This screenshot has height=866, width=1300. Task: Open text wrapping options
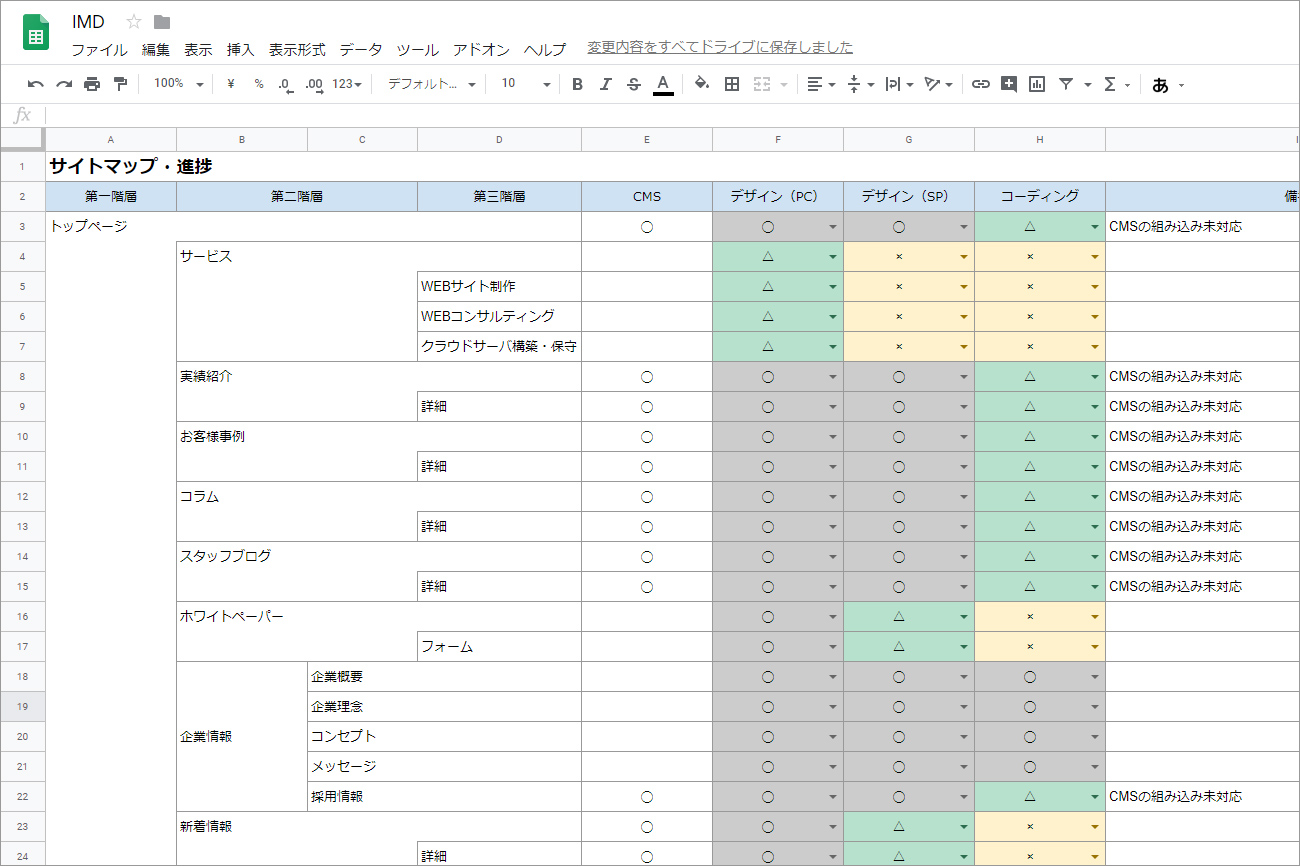pos(900,84)
